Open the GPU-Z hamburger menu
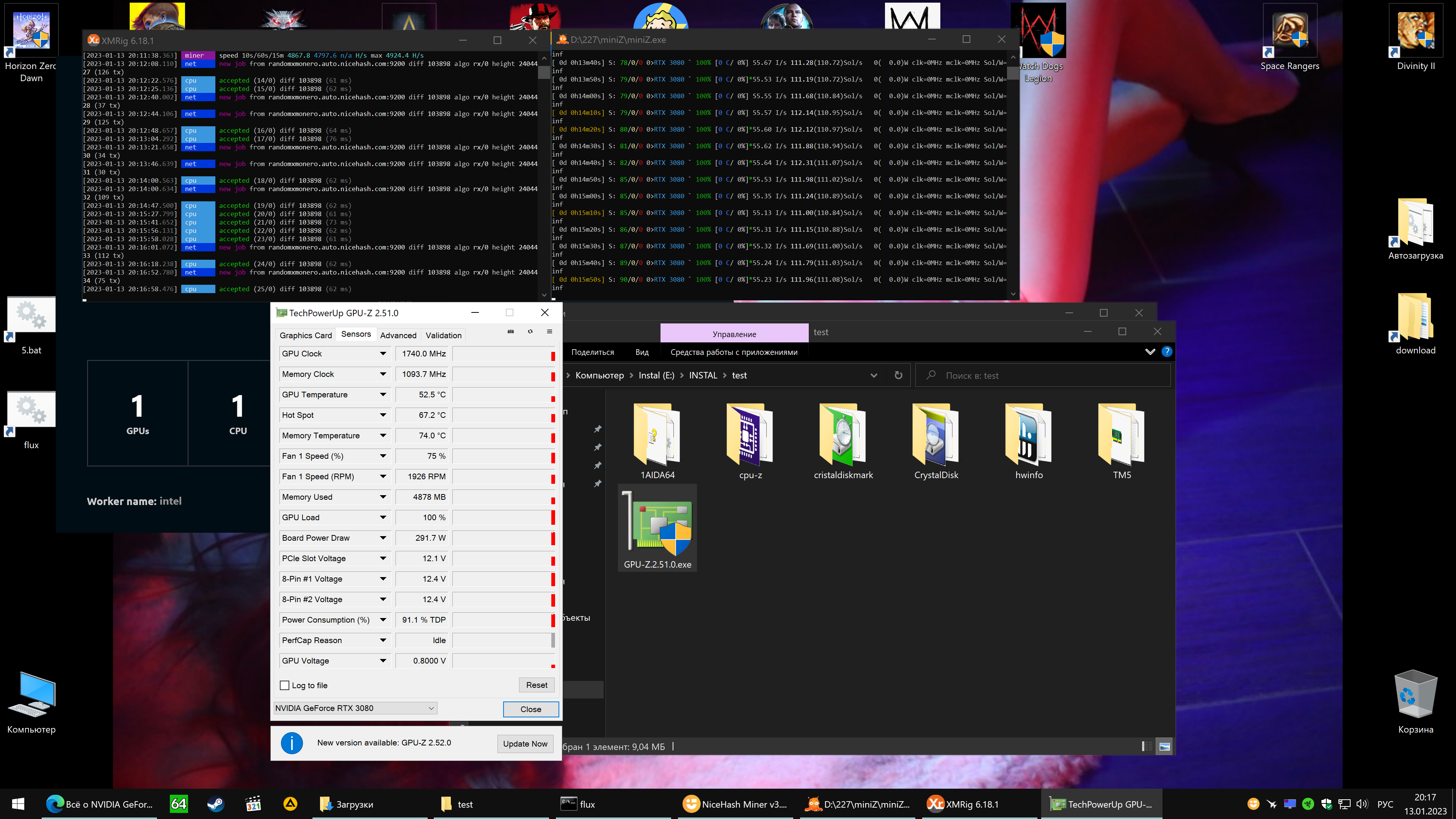 point(549,332)
